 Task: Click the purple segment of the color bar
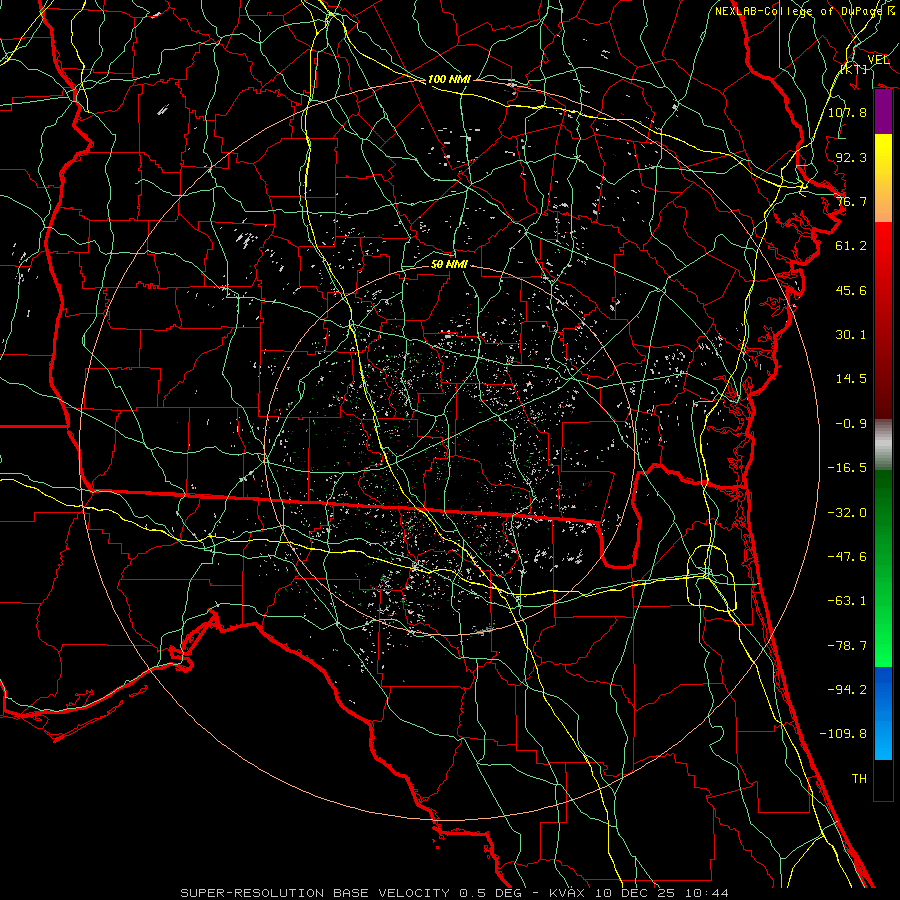(x=883, y=112)
